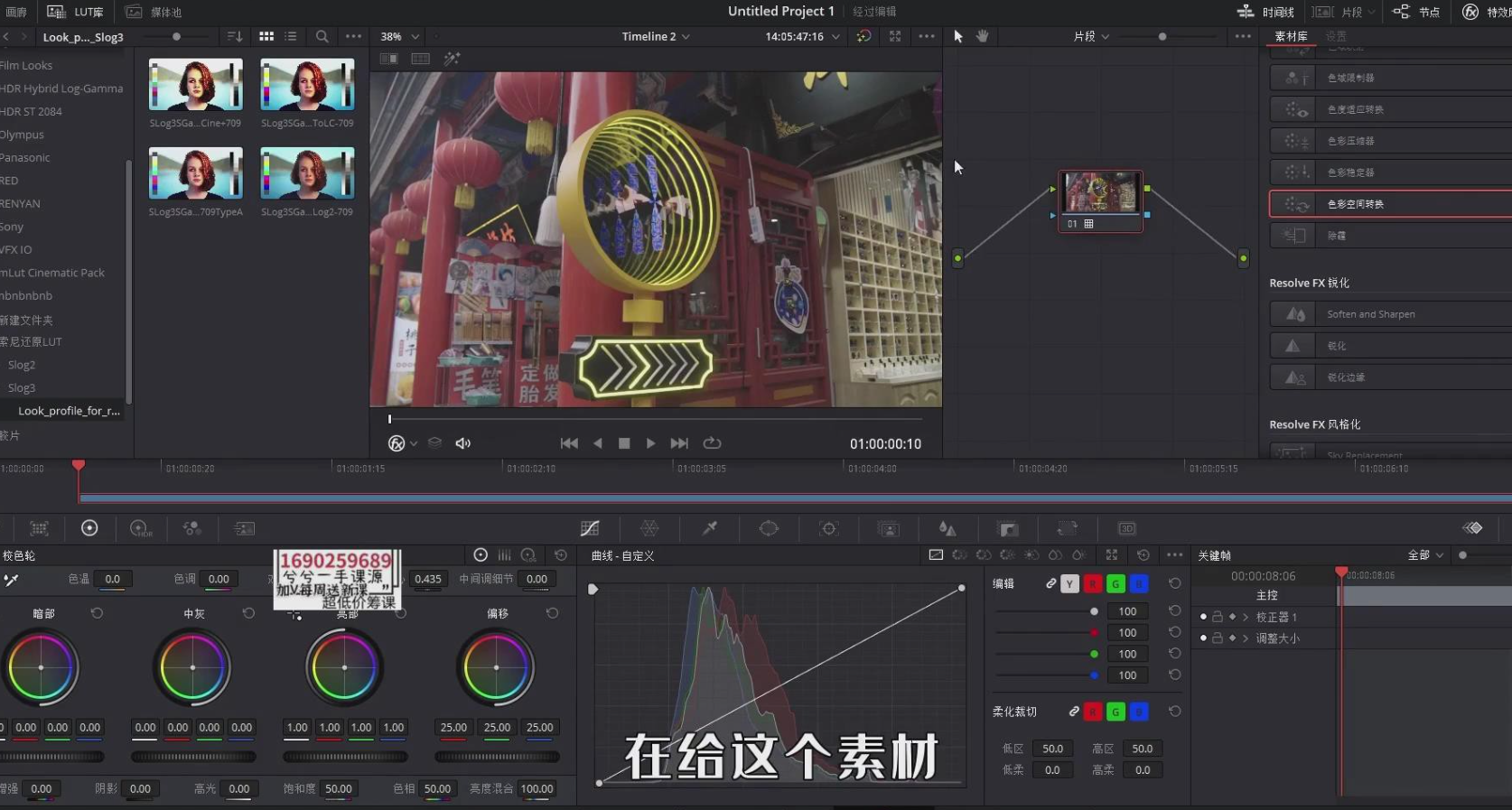Open the 38% viewer zoom dropdown

click(400, 36)
